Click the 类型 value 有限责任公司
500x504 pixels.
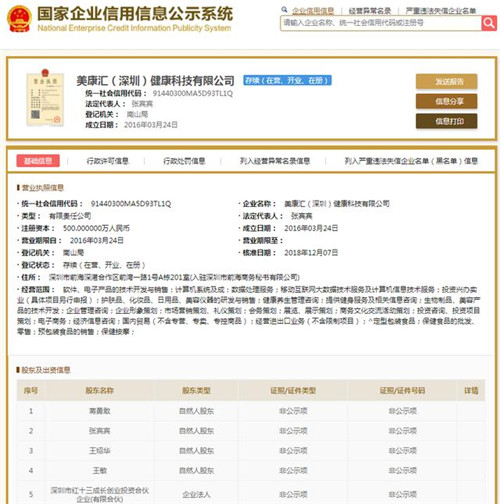(70, 216)
